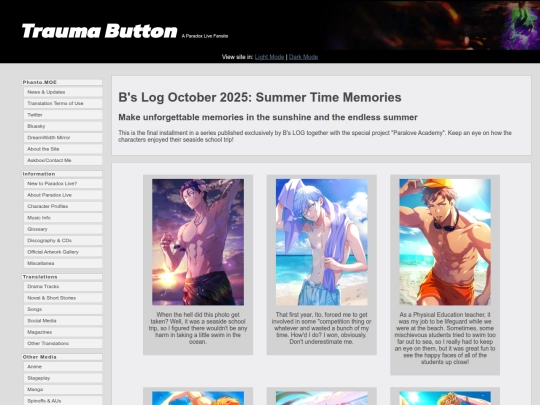The image size is (540, 405).
Task: Click caption starting 'When the hell did this photo'
Action: coord(198,328)
